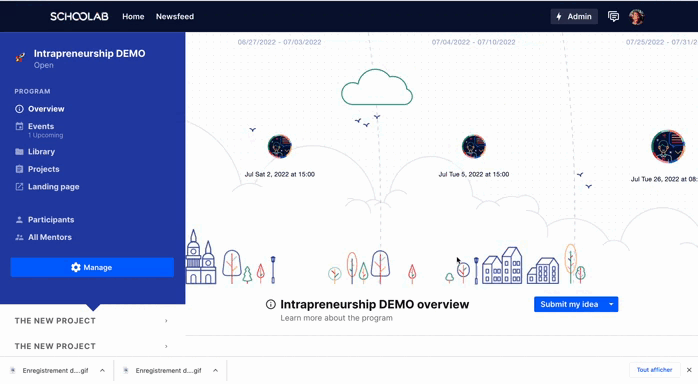Click Tout afficher downloads button
The image size is (698, 384).
click(x=654, y=370)
